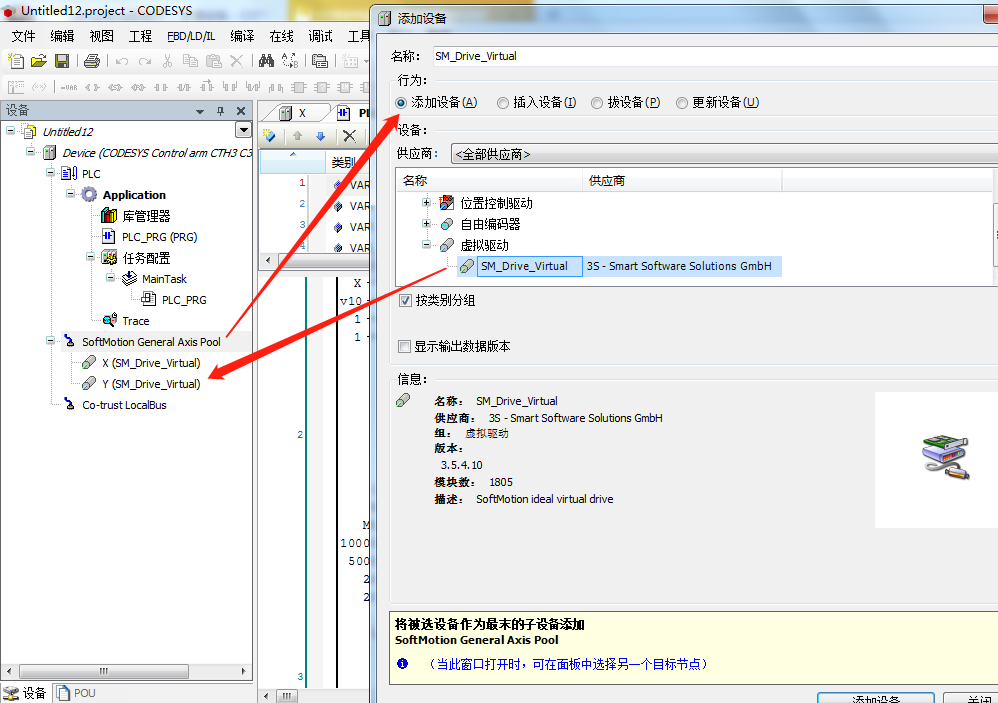Image resolution: width=998 pixels, height=703 pixels.
Task: Click the 添加设备 button at dialog bottom
Action: tap(876, 698)
